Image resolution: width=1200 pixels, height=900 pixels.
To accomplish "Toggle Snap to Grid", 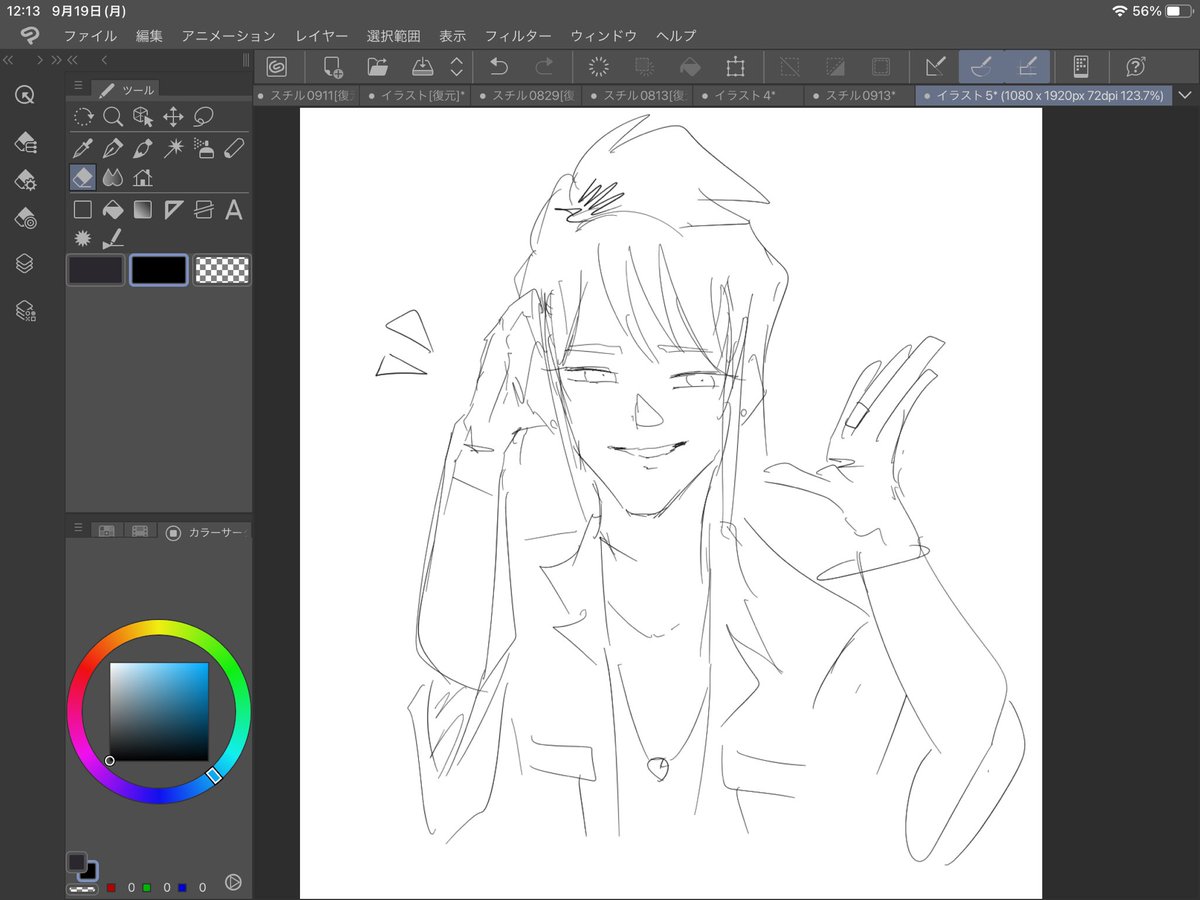I will click(1027, 67).
